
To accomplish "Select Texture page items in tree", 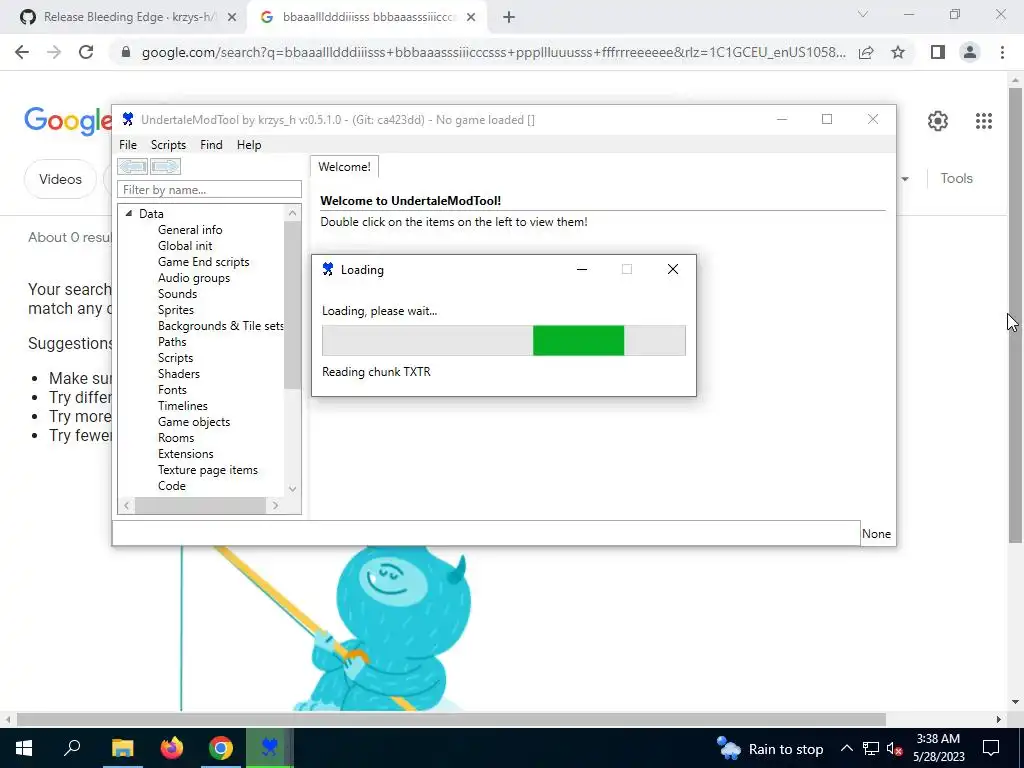I will [x=208, y=470].
